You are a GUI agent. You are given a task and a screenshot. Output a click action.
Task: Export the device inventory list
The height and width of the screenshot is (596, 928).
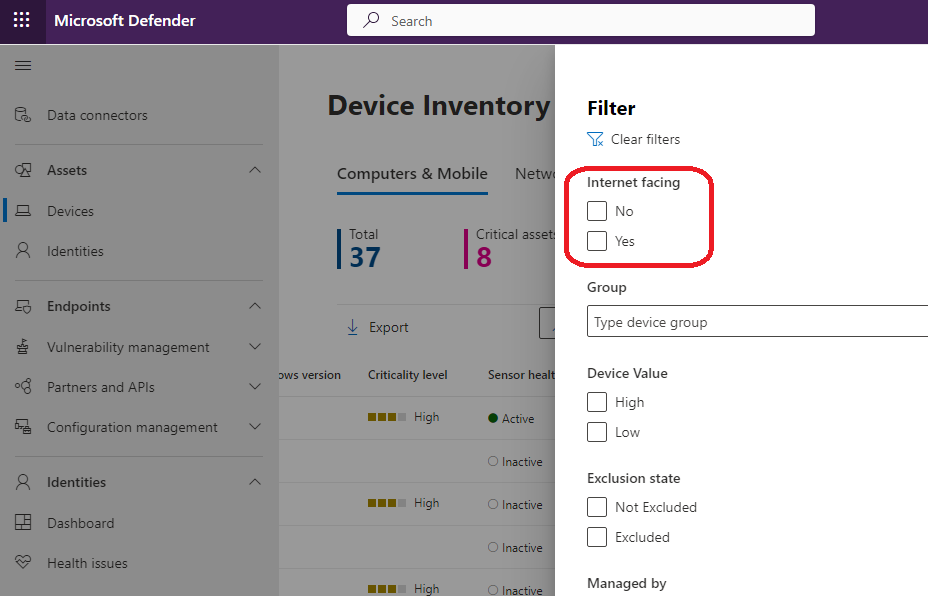[378, 327]
